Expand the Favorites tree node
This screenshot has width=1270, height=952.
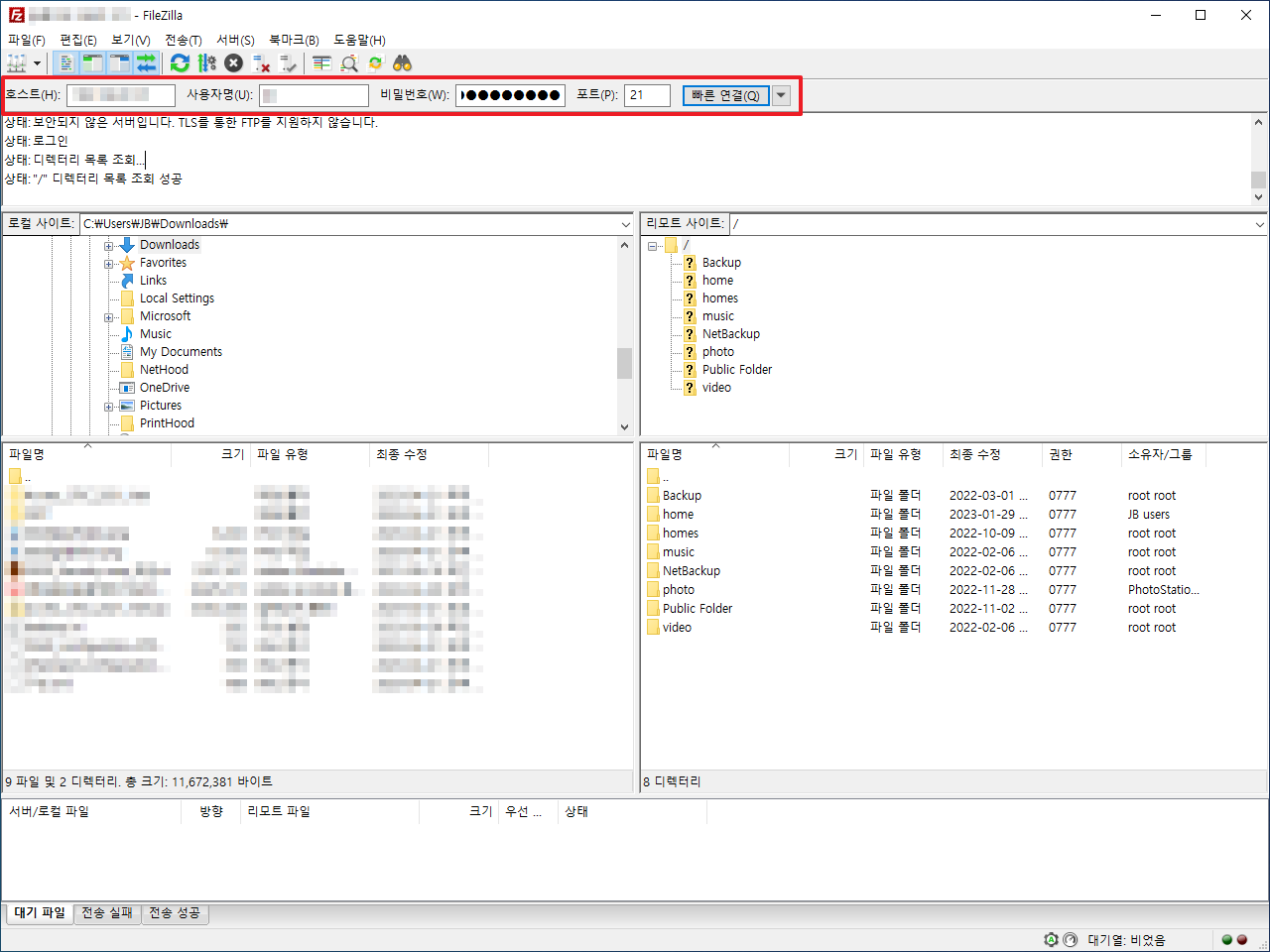point(109,263)
